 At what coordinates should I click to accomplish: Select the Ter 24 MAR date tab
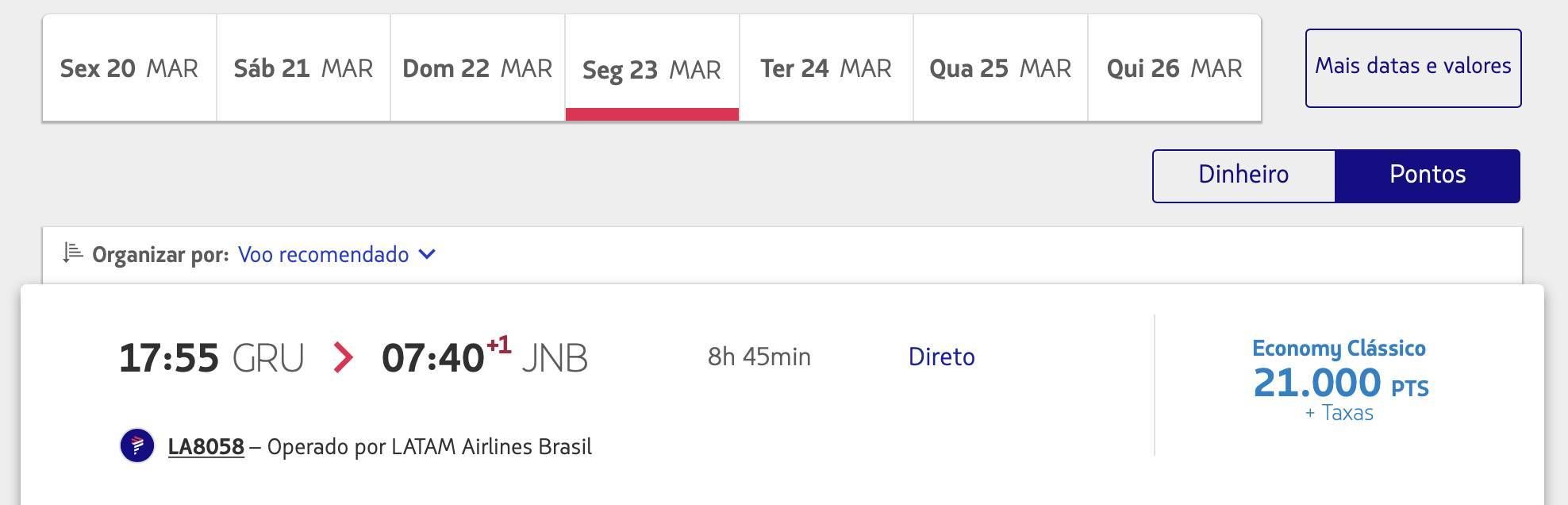click(826, 68)
